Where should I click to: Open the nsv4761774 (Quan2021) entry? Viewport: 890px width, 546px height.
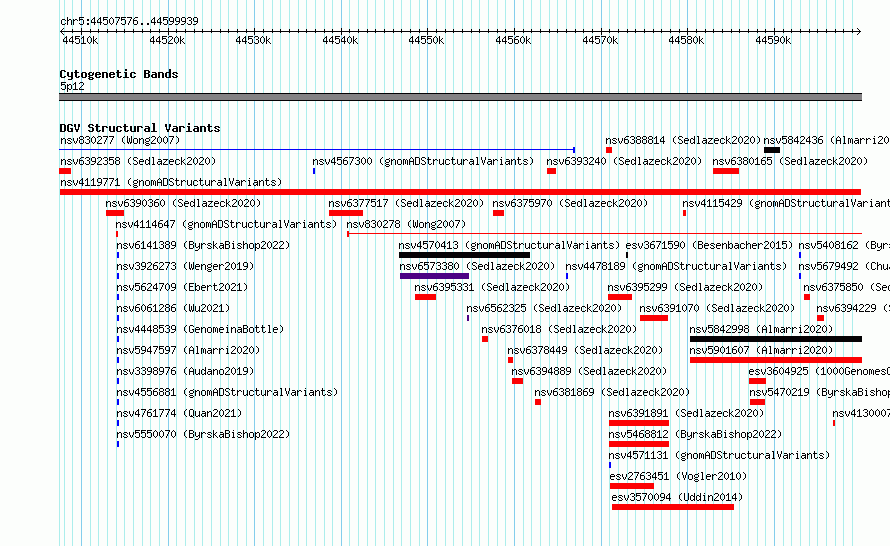coord(179,413)
